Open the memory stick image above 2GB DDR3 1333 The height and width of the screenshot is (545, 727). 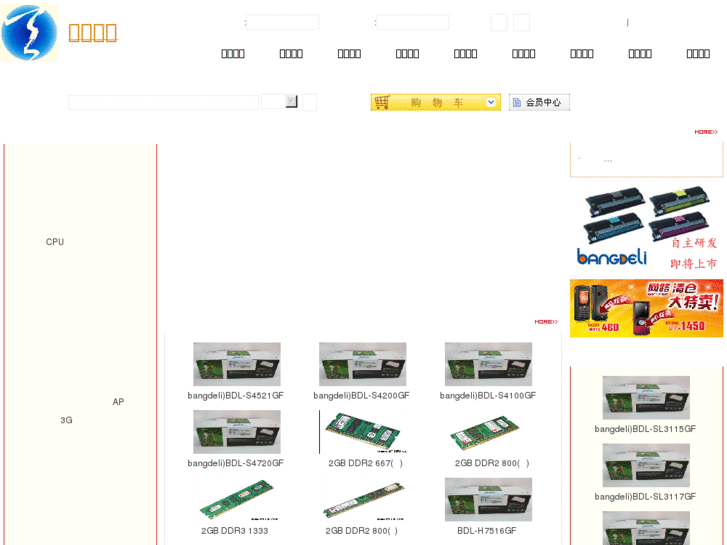point(237,500)
